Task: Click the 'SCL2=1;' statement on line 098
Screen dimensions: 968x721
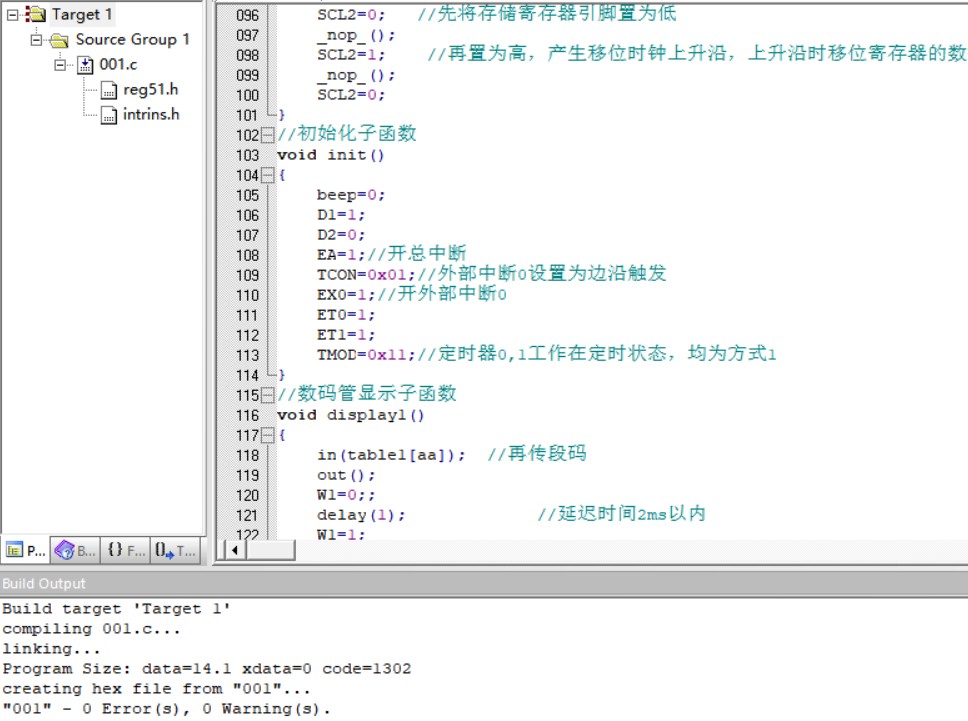Action: pos(351,55)
